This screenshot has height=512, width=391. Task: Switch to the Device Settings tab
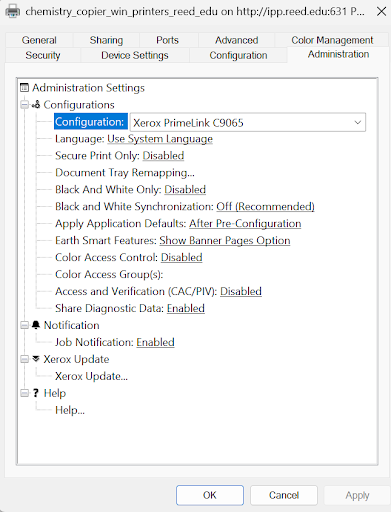click(135, 55)
